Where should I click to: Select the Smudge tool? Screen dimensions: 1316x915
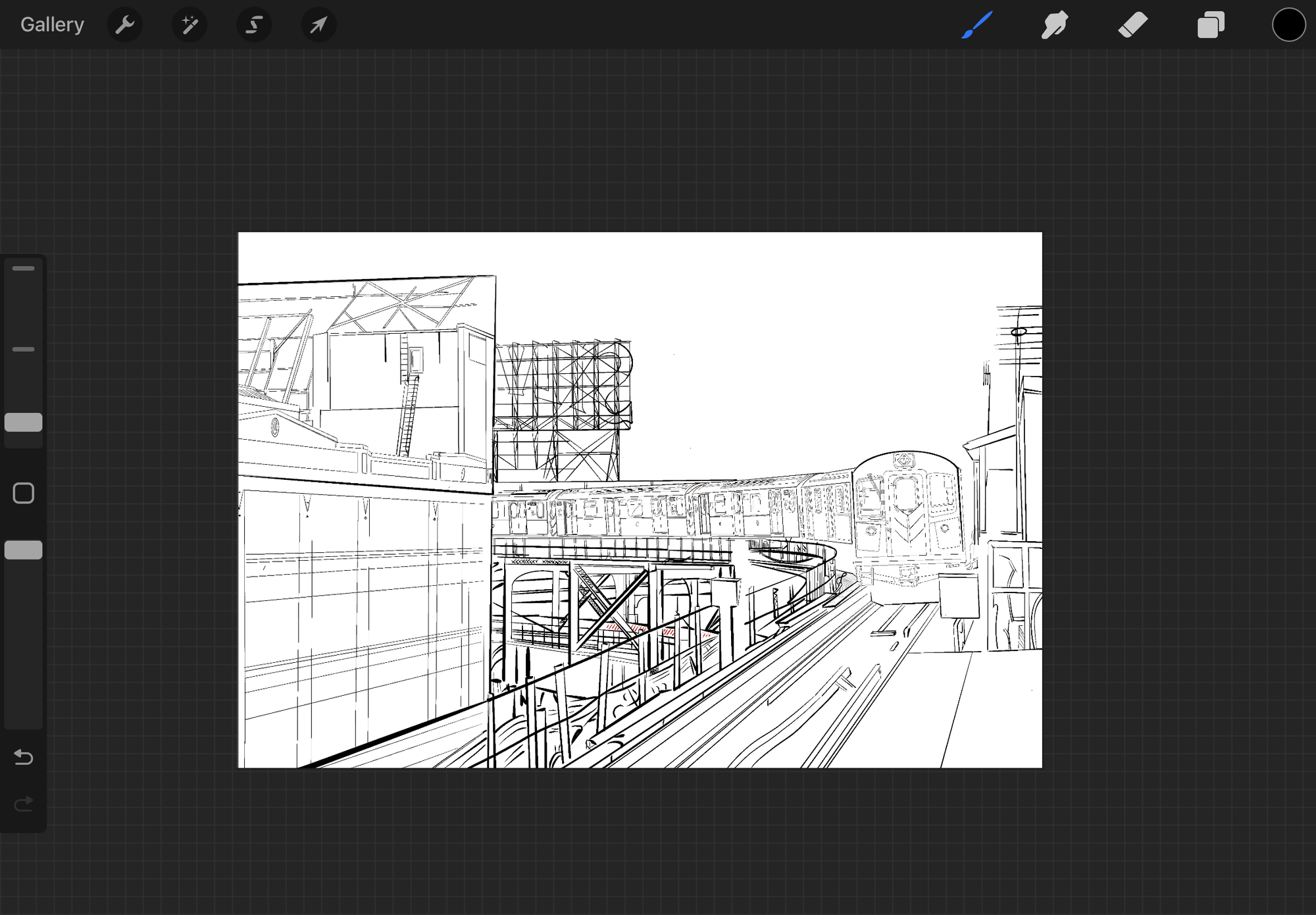tap(1055, 25)
